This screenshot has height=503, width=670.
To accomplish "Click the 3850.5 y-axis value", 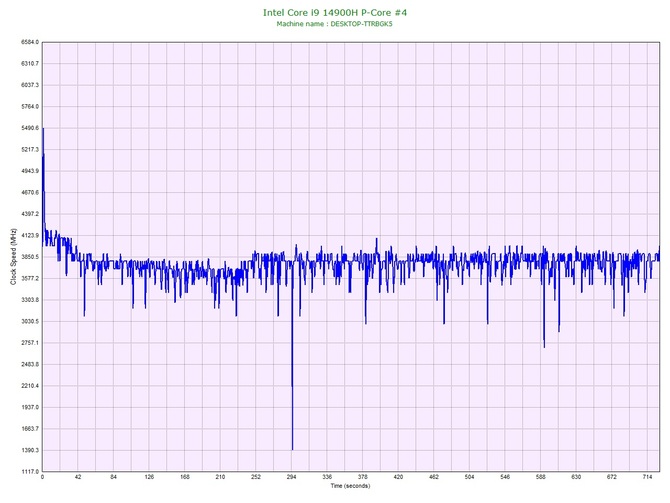I will click(x=30, y=257).
